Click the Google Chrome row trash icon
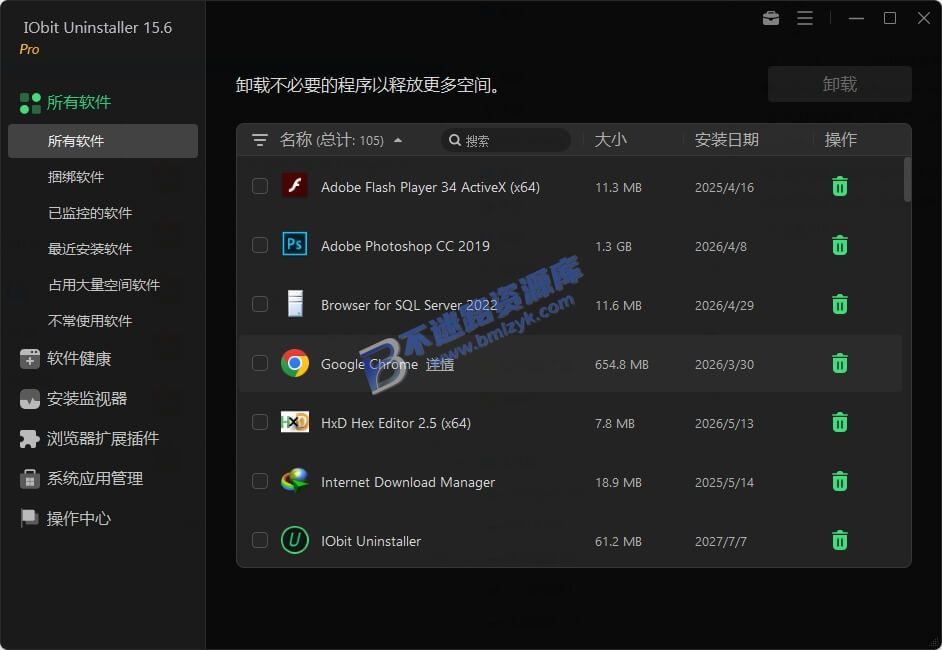 (839, 363)
